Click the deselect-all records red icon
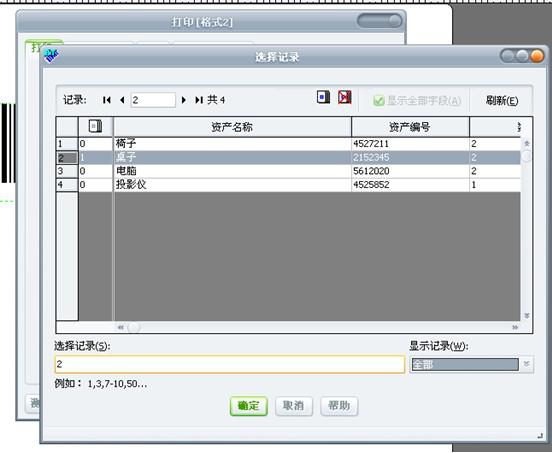This screenshot has height=453, width=552. [x=345, y=97]
